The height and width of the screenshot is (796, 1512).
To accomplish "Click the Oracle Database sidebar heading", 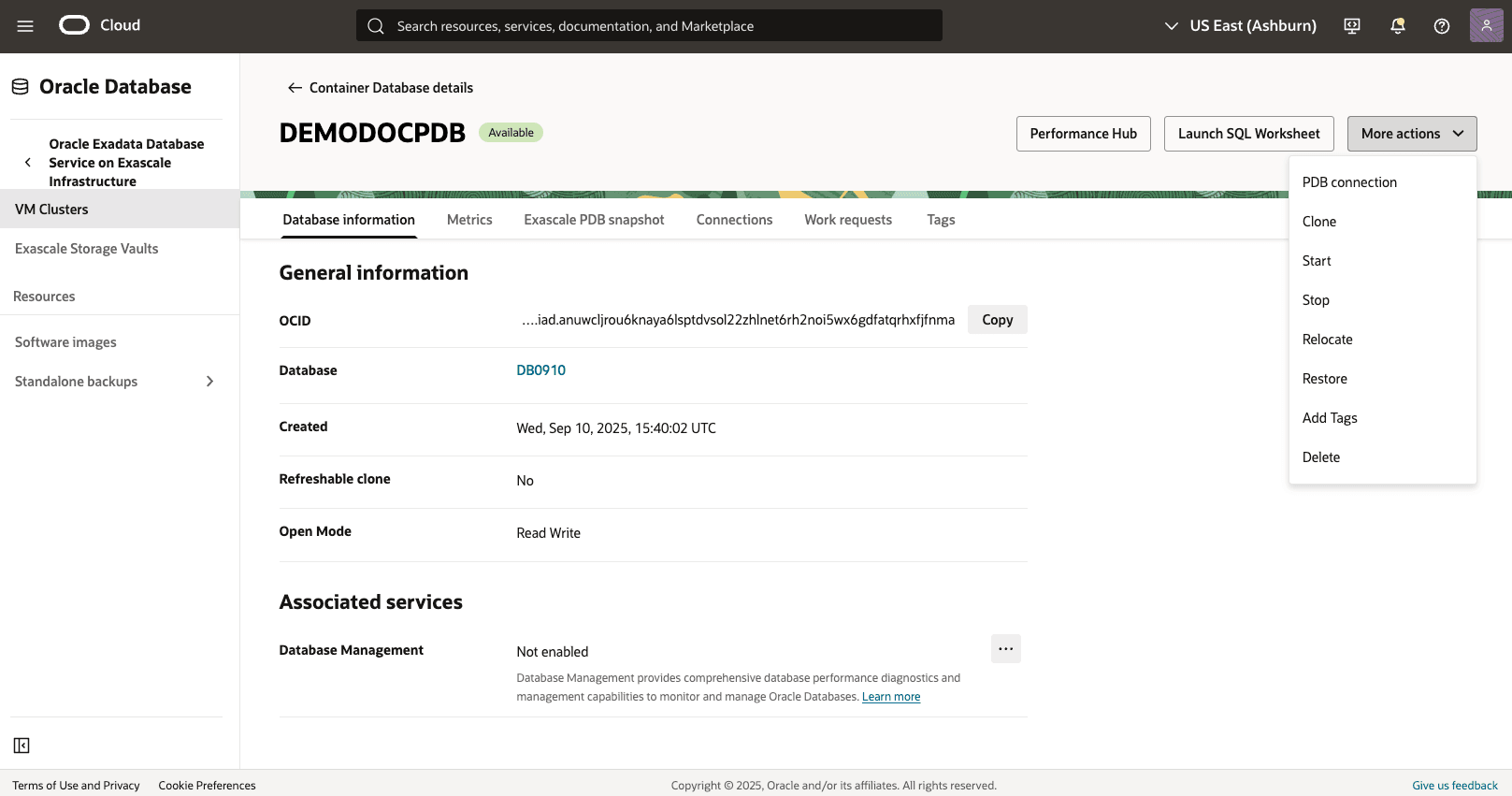I will coord(115,87).
